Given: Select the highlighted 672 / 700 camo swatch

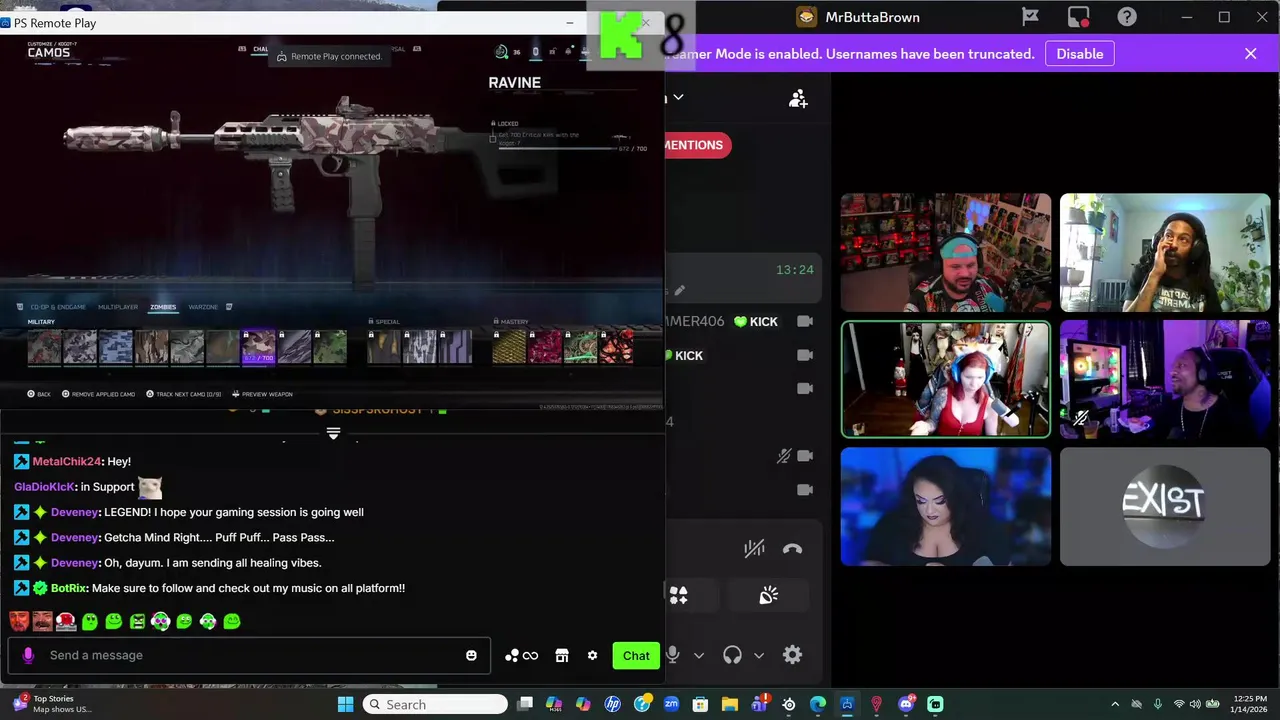Looking at the screenshot, I should coord(258,347).
